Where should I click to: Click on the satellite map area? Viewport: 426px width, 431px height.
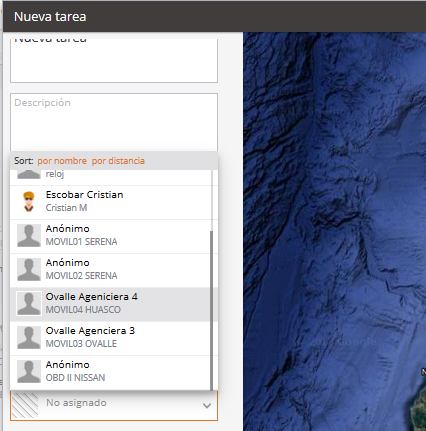(x=334, y=231)
